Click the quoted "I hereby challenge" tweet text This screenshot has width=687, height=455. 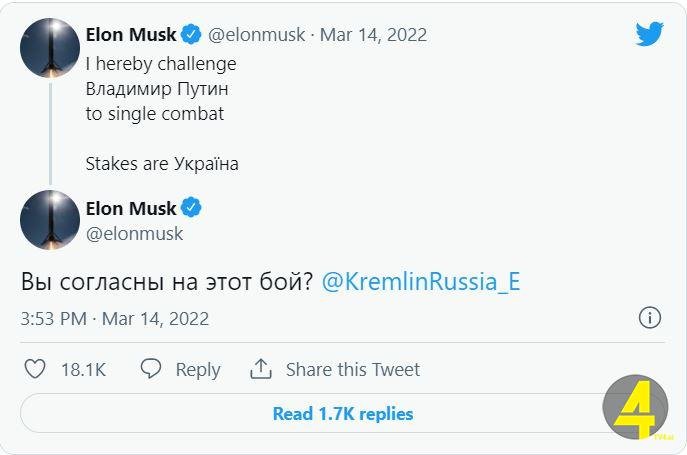[161, 64]
